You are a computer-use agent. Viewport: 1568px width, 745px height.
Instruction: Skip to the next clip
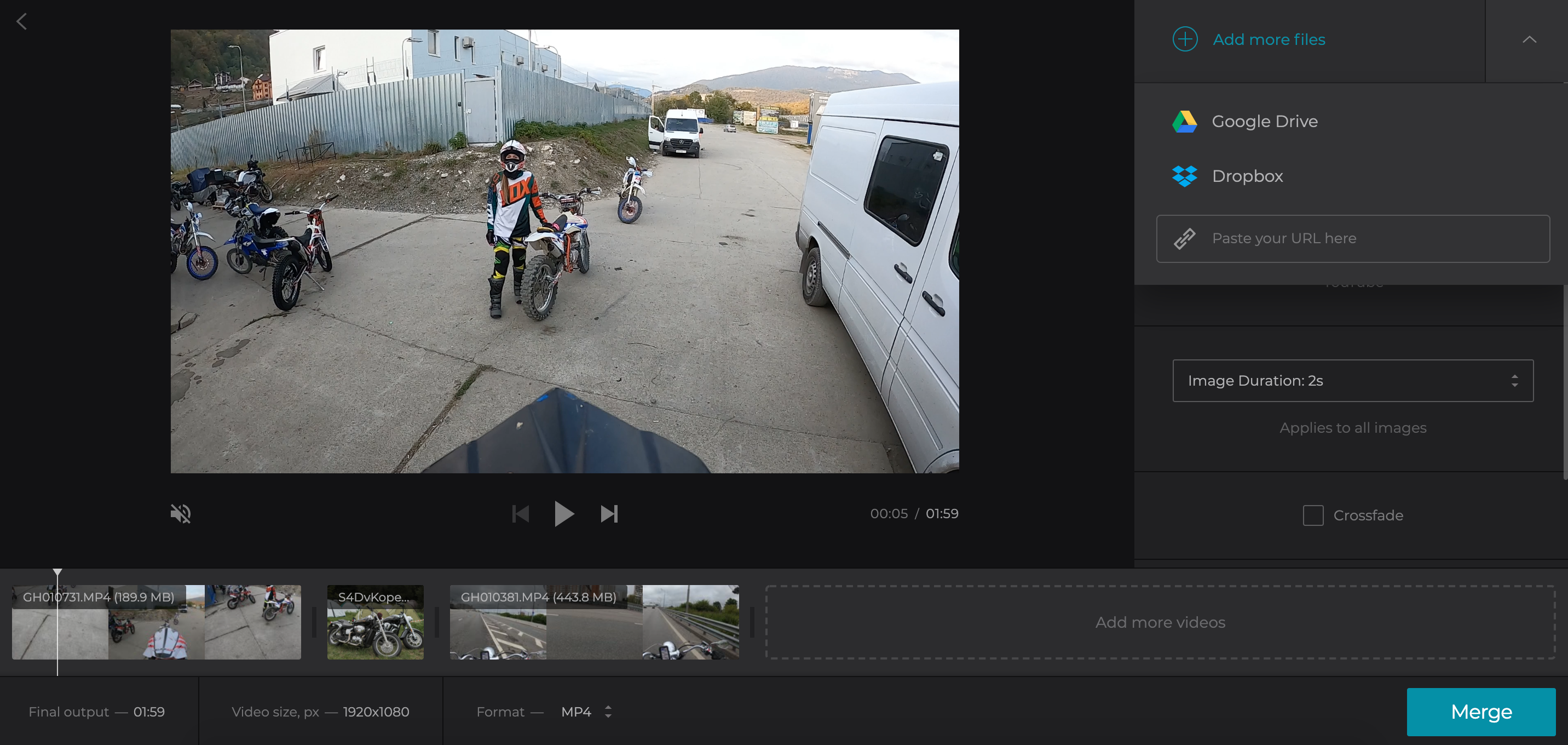(x=608, y=513)
